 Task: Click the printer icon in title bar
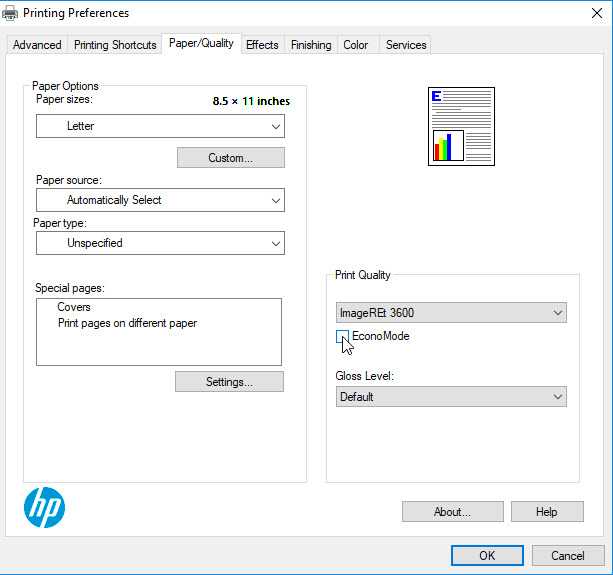(12, 13)
